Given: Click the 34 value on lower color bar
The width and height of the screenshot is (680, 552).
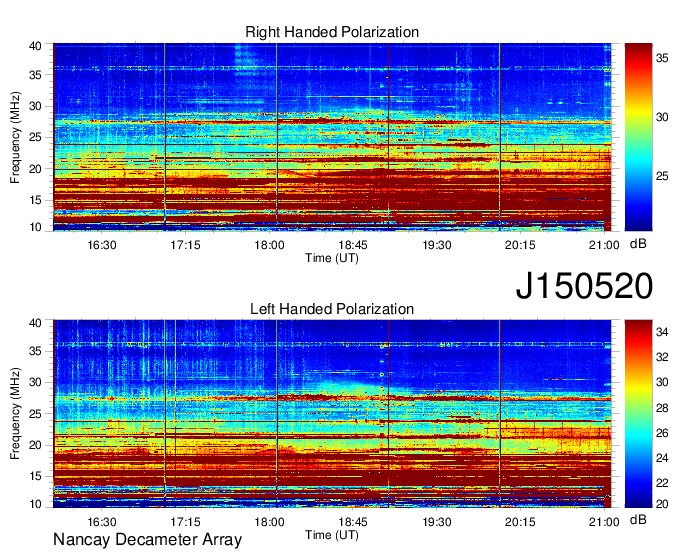Looking at the screenshot, I should (662, 333).
